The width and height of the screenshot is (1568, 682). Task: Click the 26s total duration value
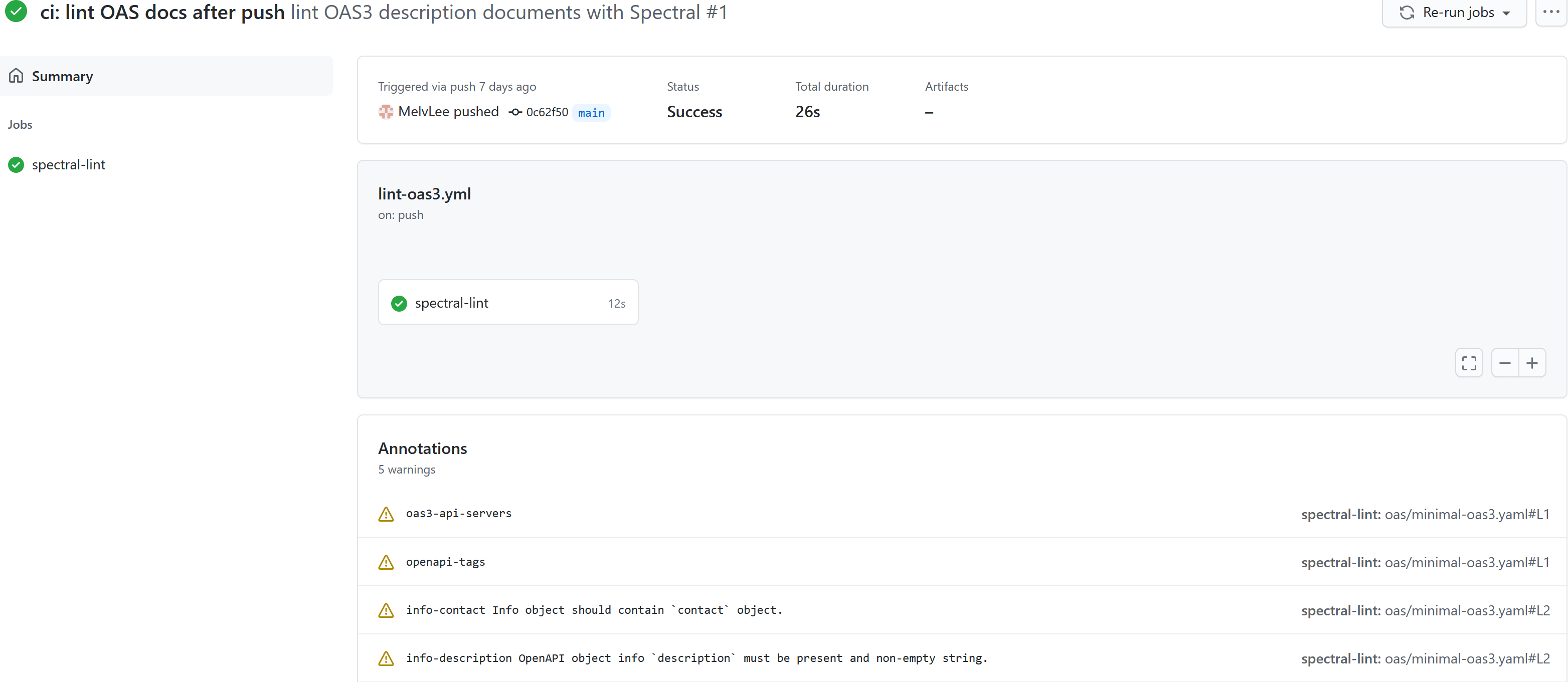point(807,112)
